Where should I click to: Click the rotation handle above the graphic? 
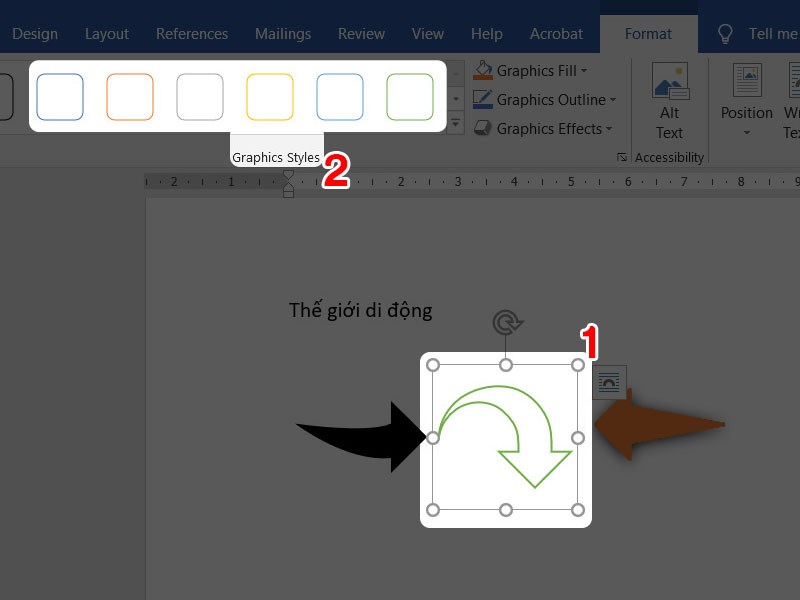[x=507, y=323]
